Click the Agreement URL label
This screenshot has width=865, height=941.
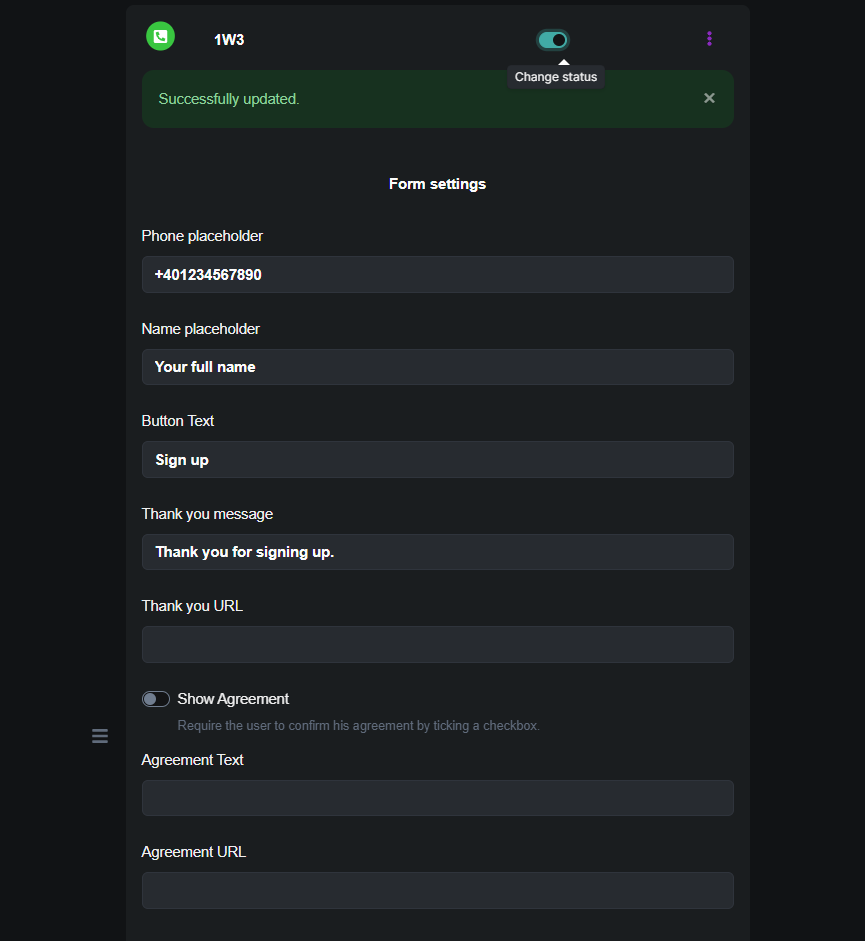point(194,852)
